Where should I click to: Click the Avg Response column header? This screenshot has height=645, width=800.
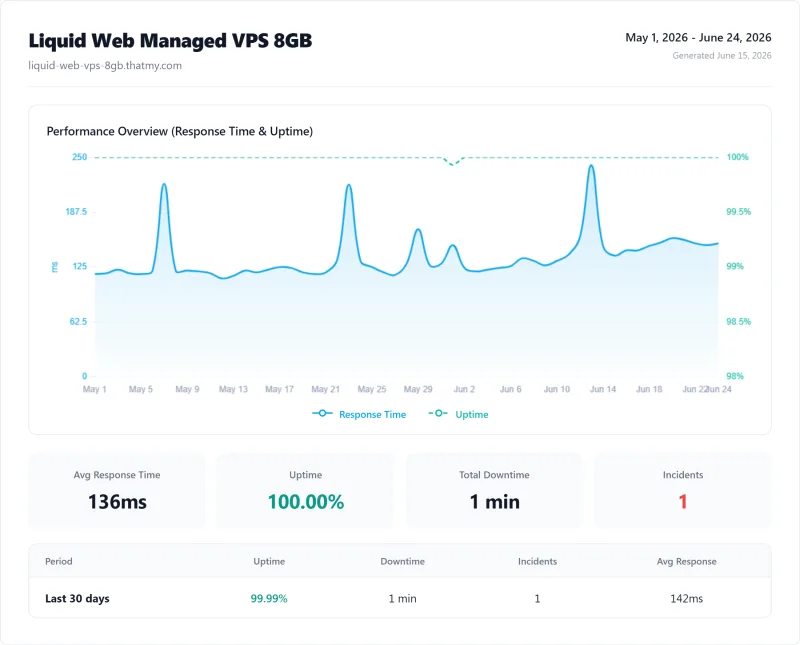[686, 561]
